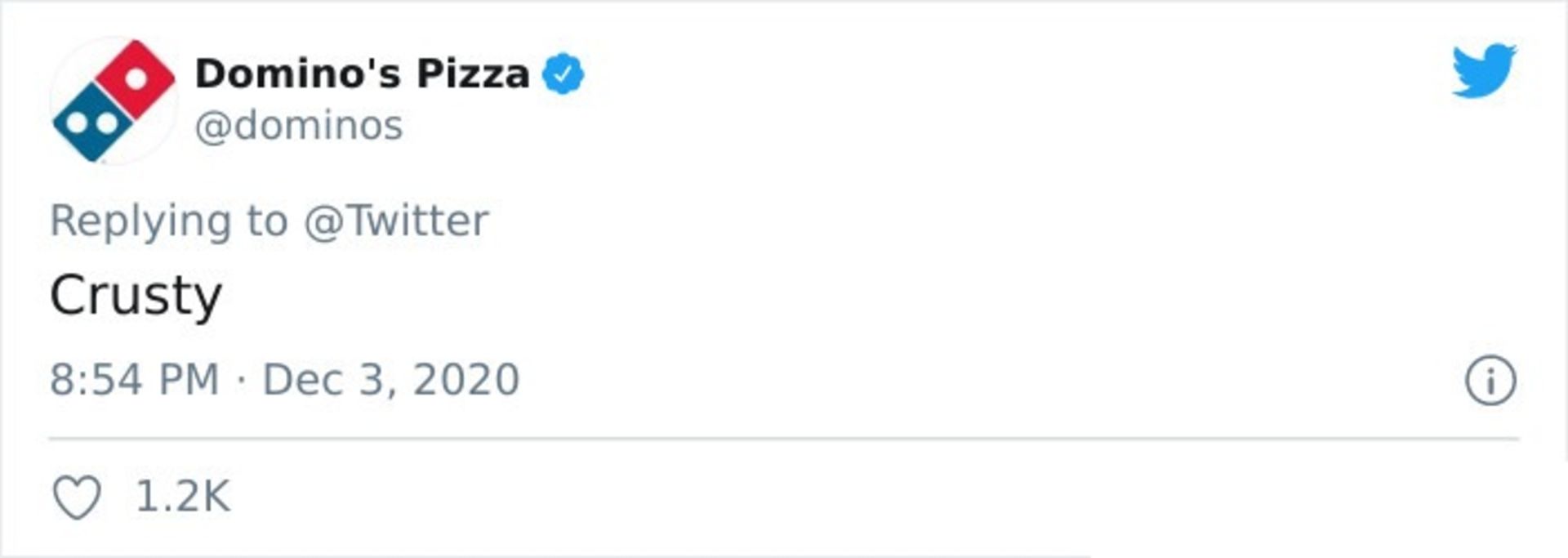Viewport: 1568px width, 558px height.
Task: Open the Dec 3, 2020 date link
Action: (390, 380)
